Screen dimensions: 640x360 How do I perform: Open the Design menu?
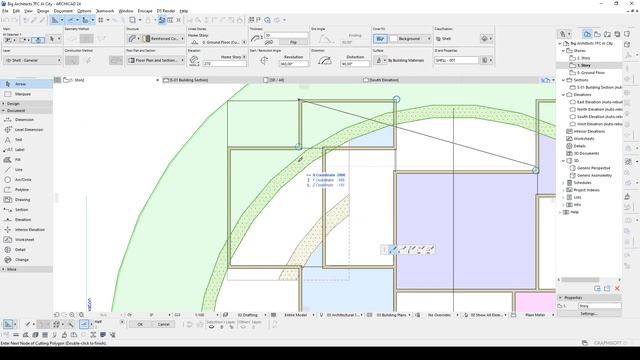tap(43, 11)
